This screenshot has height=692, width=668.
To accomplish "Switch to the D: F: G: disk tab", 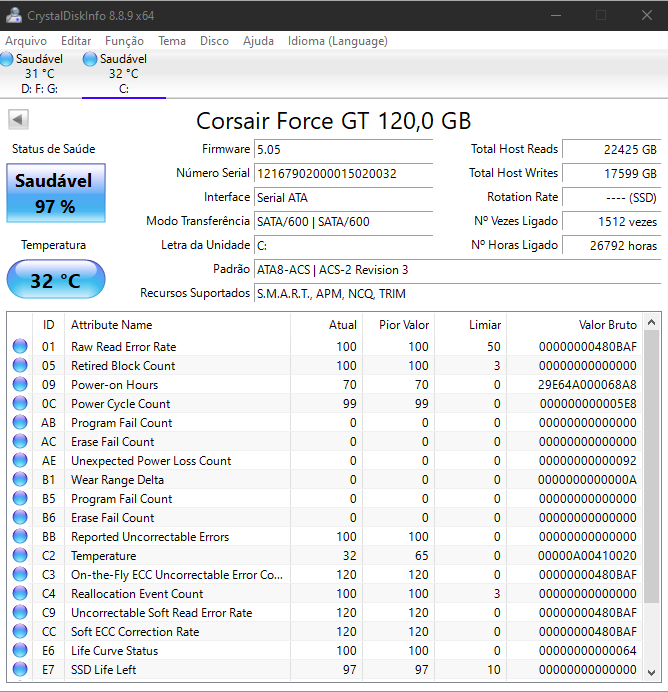I will pyautogui.click(x=39, y=74).
